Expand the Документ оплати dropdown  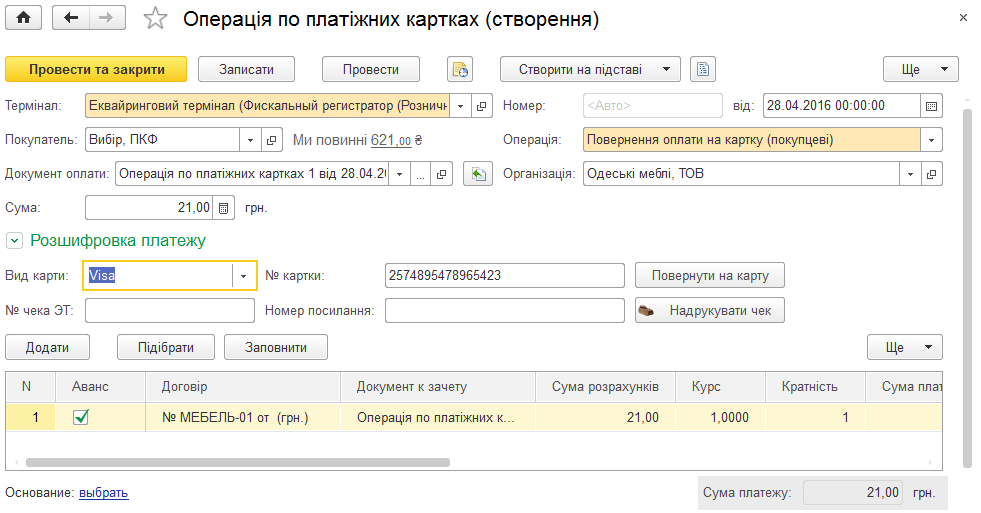point(399,174)
